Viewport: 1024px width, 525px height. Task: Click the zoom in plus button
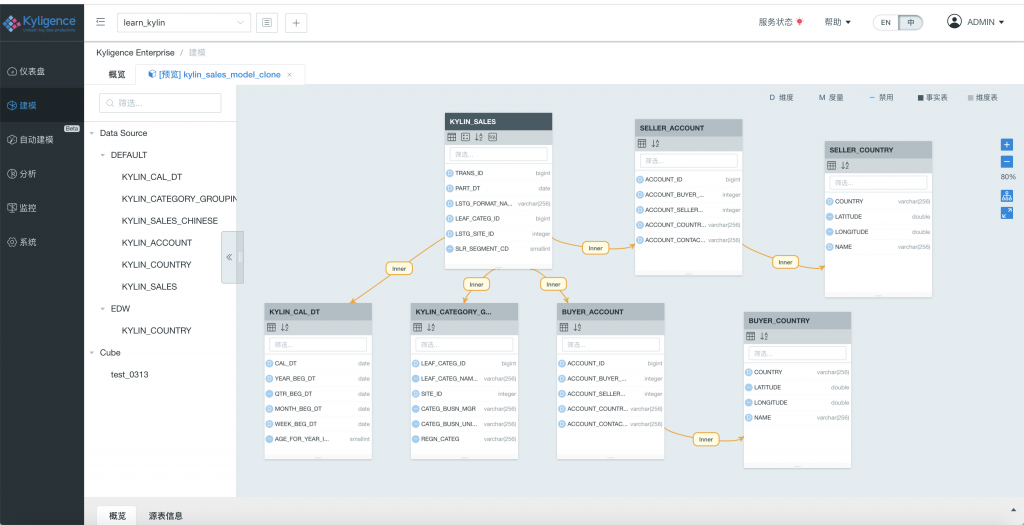pyautogui.click(x=1007, y=145)
